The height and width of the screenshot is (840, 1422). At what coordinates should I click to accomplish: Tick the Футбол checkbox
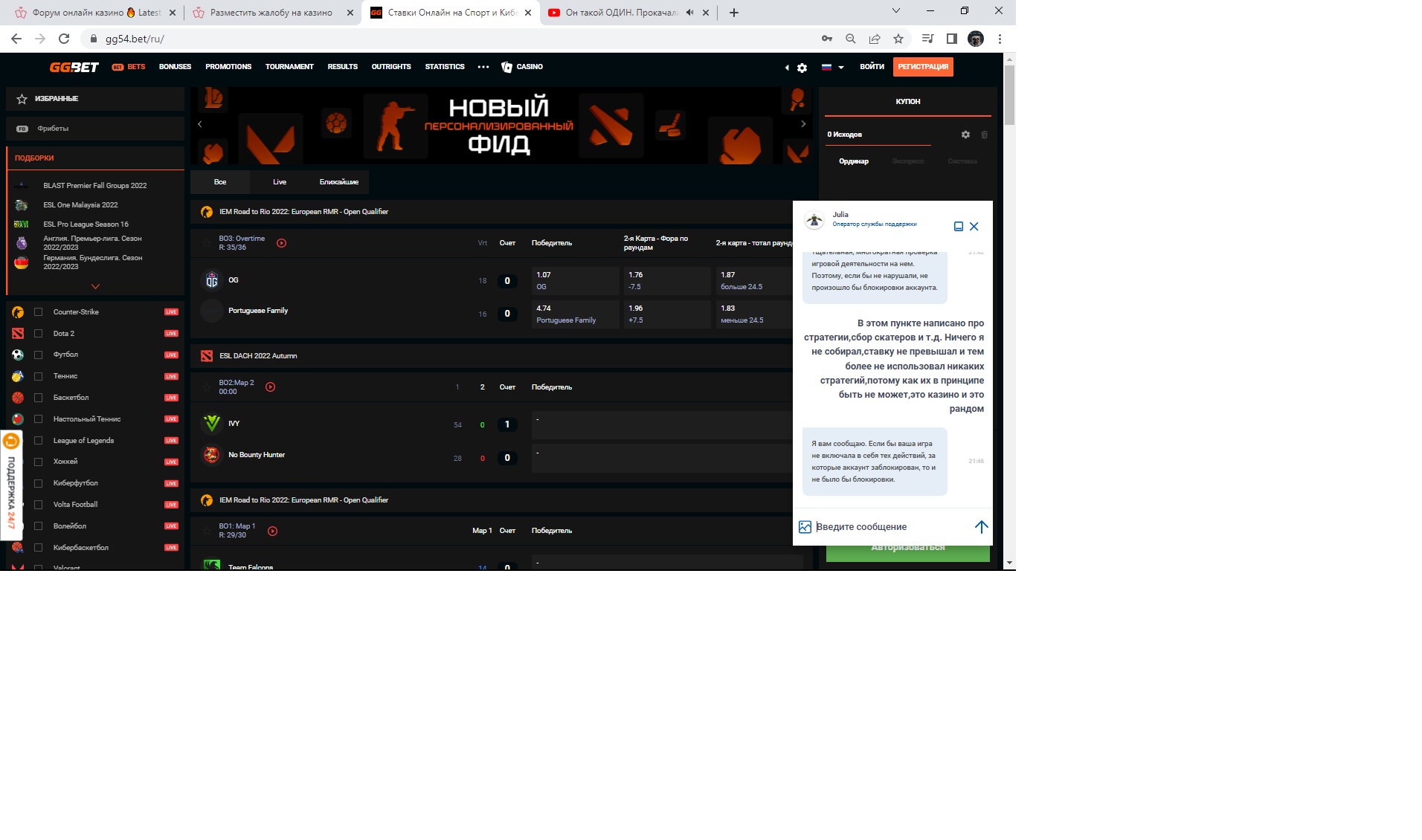[x=39, y=355]
